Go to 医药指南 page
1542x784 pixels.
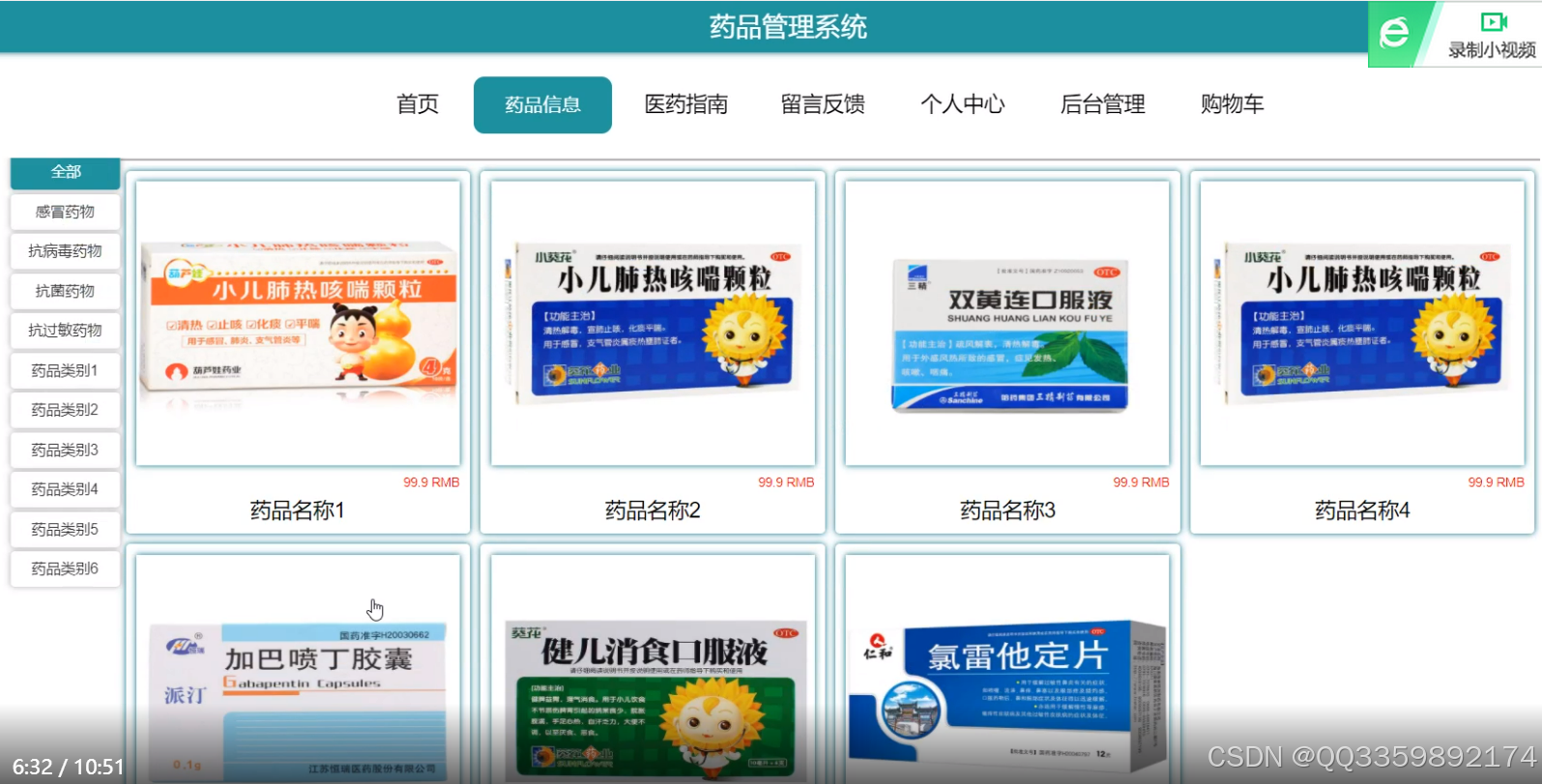click(686, 104)
